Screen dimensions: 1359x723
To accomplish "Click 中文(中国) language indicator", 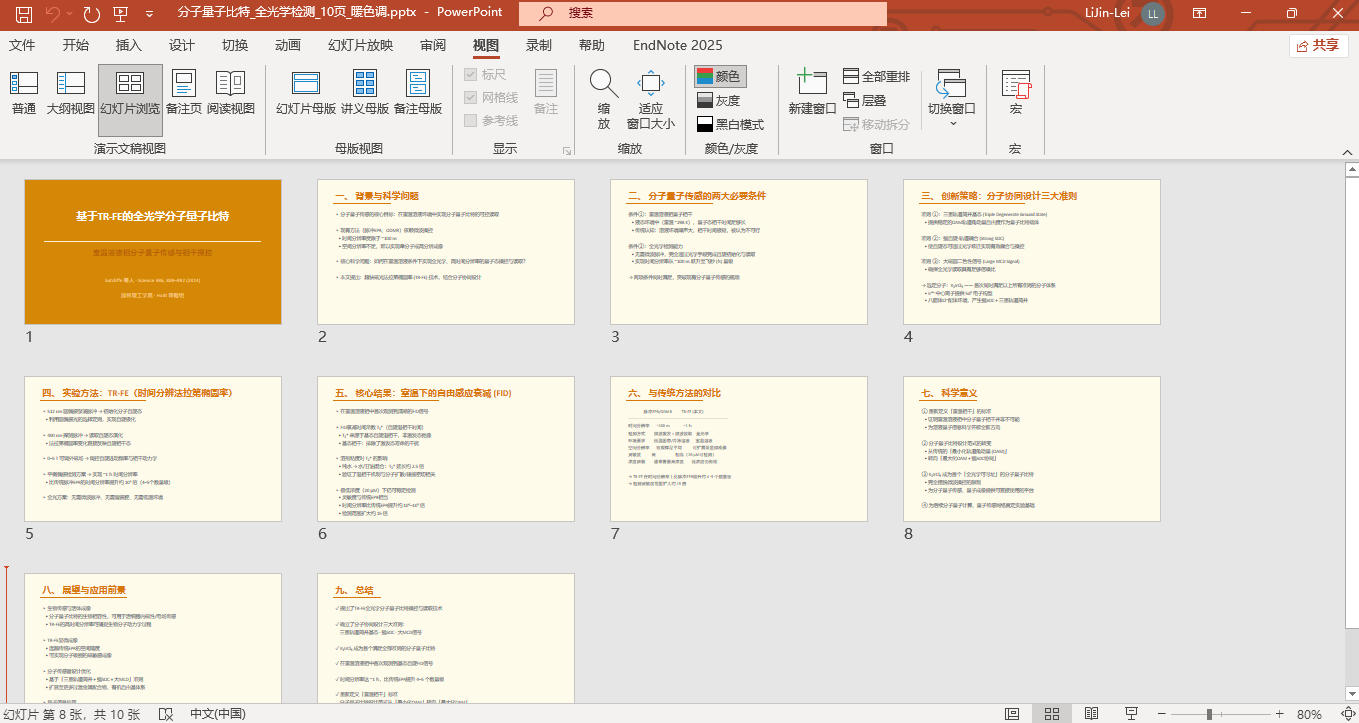I will (217, 714).
